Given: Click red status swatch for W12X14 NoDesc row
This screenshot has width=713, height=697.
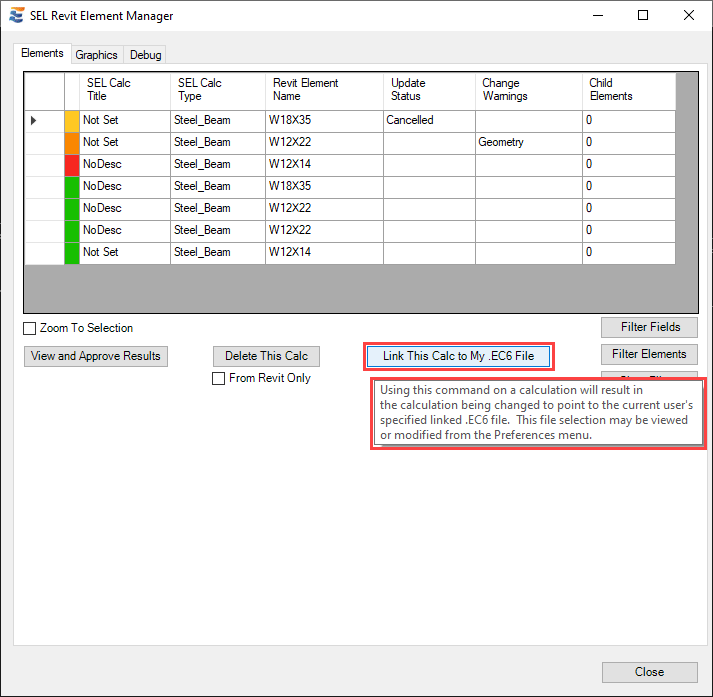Looking at the screenshot, I should (72, 164).
